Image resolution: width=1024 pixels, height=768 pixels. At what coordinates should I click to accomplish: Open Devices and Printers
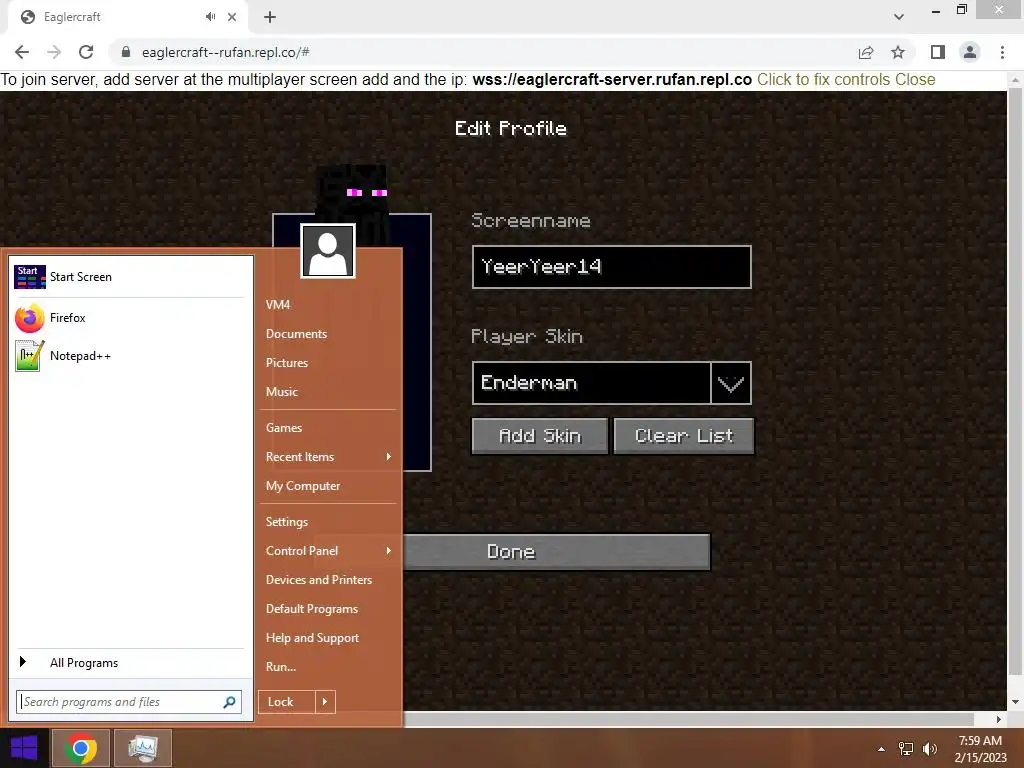coord(319,580)
